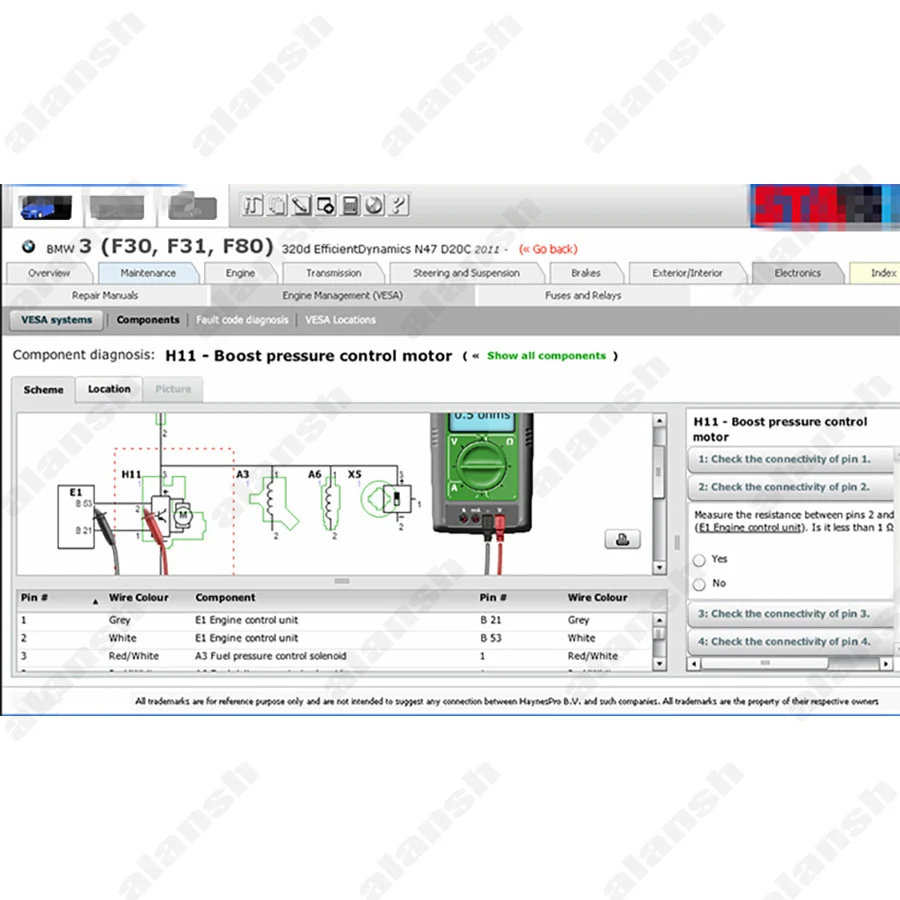Image resolution: width=900 pixels, height=900 pixels.
Task: Expand step 3 Check connectivity of pin 3
Action: [x=790, y=614]
